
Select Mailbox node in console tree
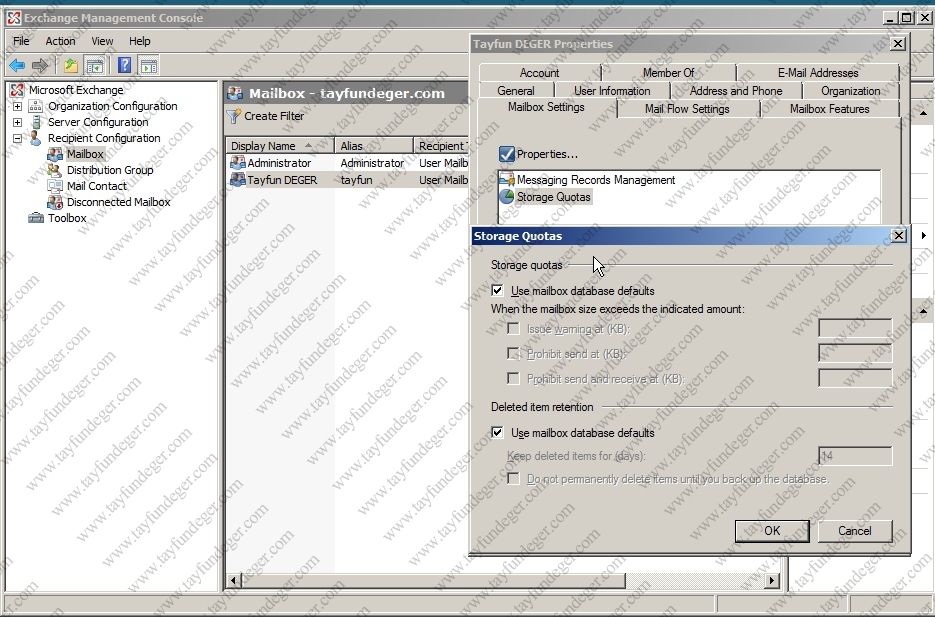[x=85, y=154]
